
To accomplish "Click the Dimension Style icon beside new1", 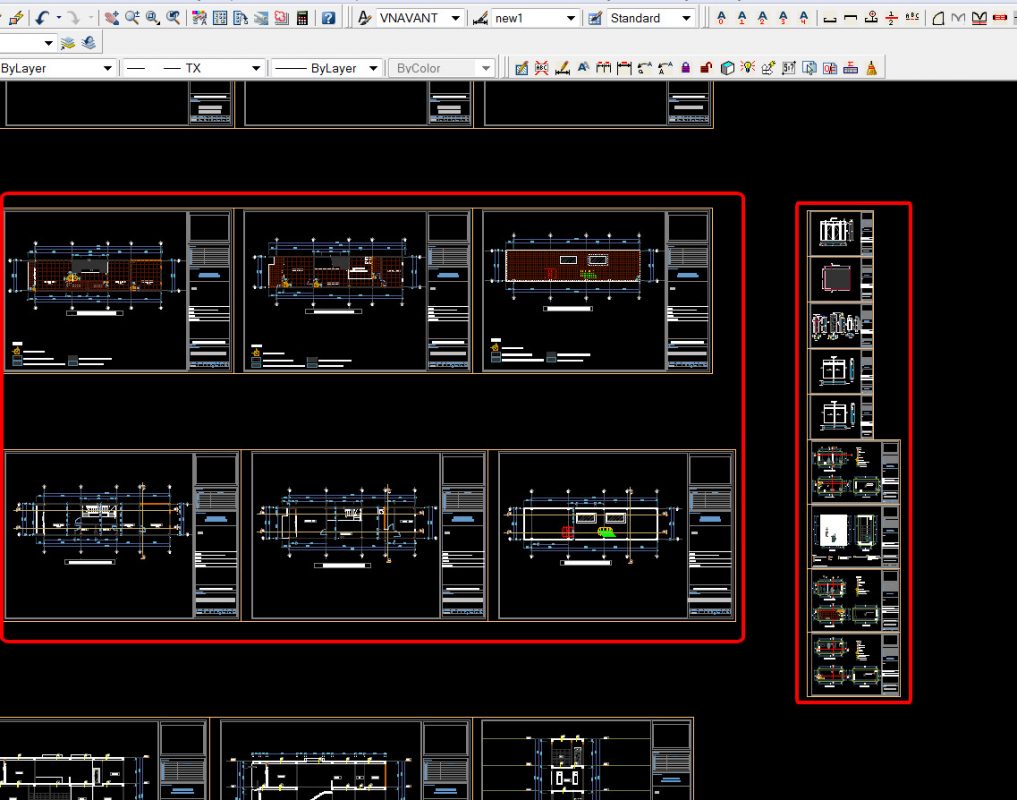I will click(x=480, y=18).
